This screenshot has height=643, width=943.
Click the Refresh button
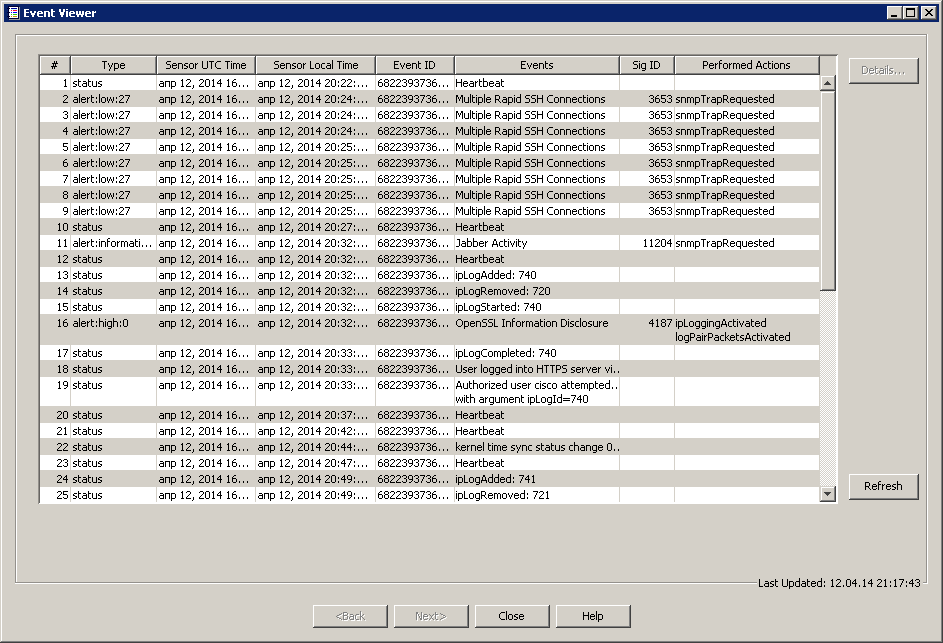[883, 486]
